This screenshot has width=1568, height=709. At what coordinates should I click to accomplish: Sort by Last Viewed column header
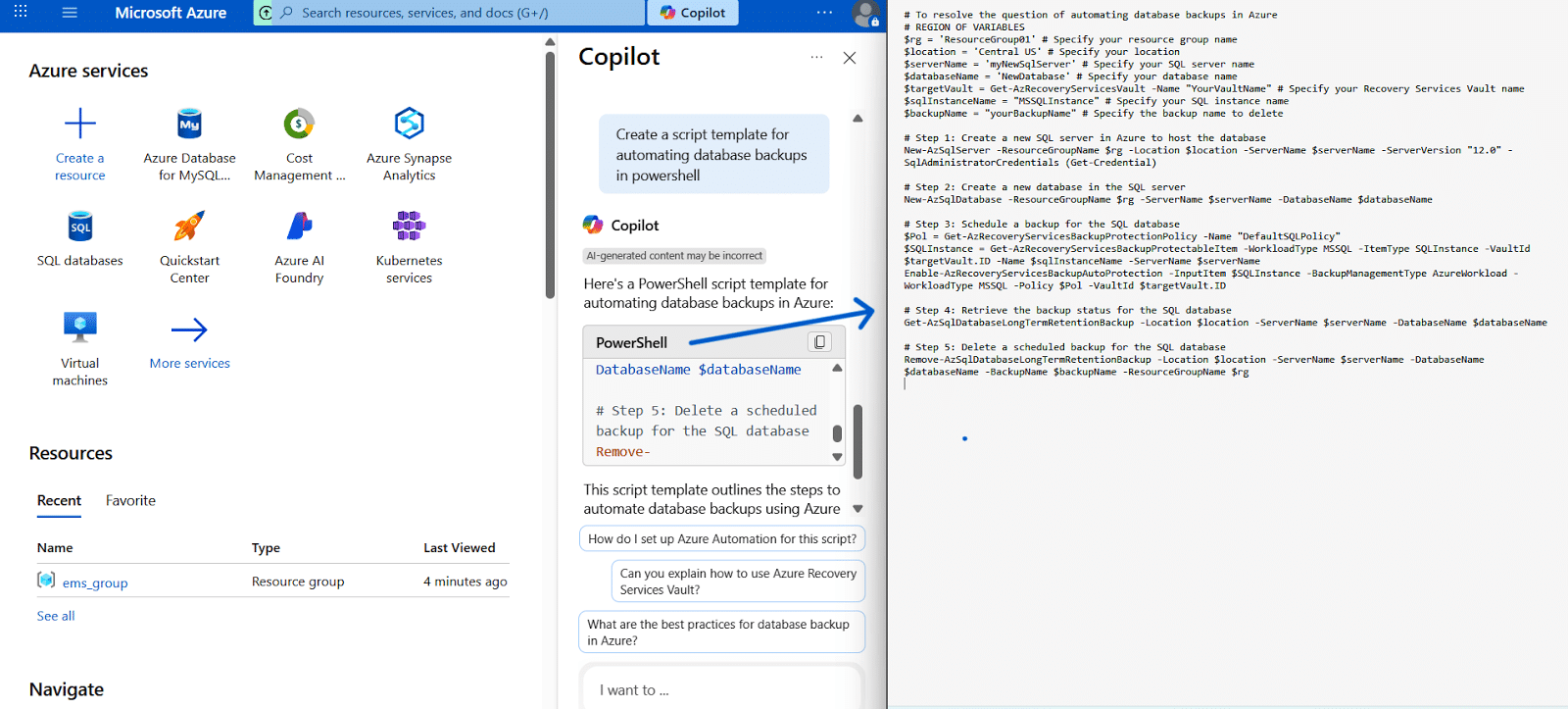point(460,548)
